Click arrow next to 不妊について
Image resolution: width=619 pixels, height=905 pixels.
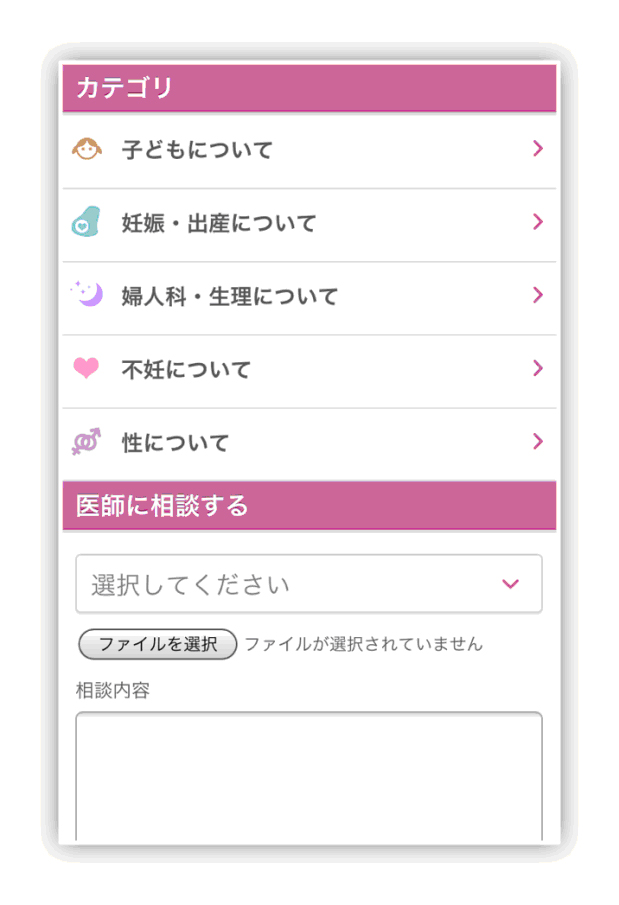(538, 368)
